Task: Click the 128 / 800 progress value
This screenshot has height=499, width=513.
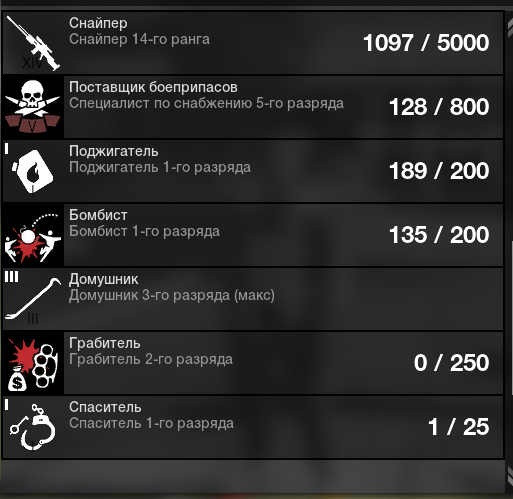Action: pos(439,107)
